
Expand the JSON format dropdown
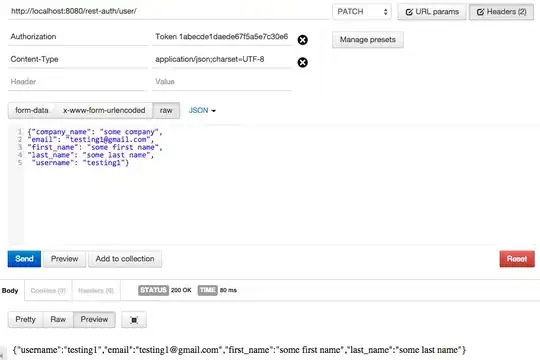pyautogui.click(x=202, y=111)
